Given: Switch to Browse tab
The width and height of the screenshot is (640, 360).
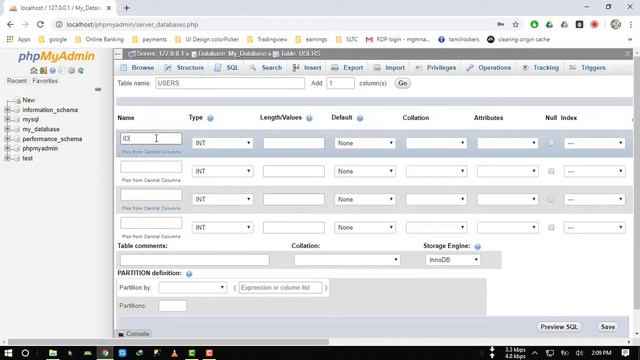Looking at the screenshot, I should (137, 68).
